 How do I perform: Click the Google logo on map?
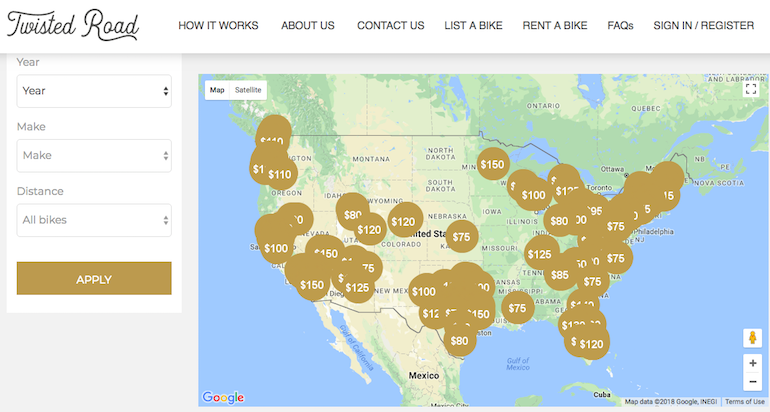tap(223, 398)
